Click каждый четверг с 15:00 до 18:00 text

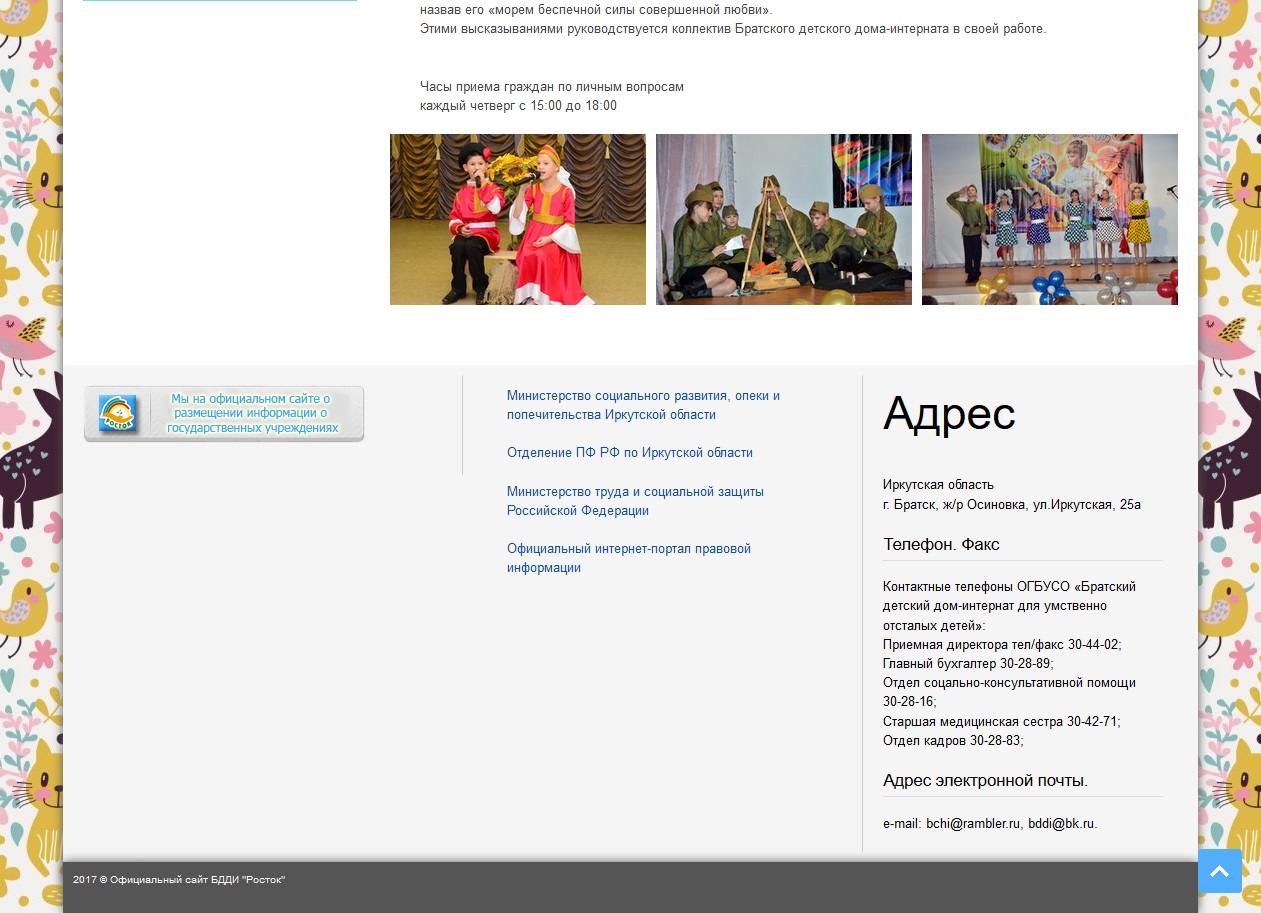tap(518, 106)
